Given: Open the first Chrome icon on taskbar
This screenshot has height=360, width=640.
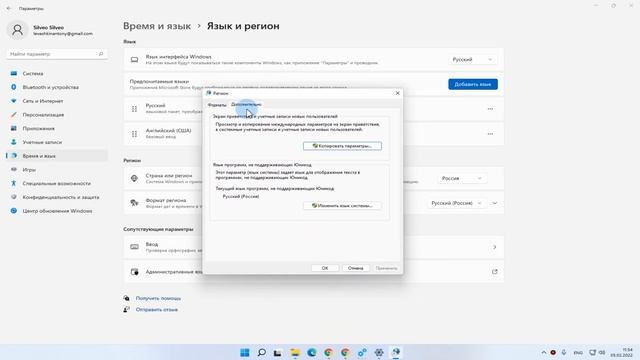Looking at the screenshot, I should tap(329, 353).
